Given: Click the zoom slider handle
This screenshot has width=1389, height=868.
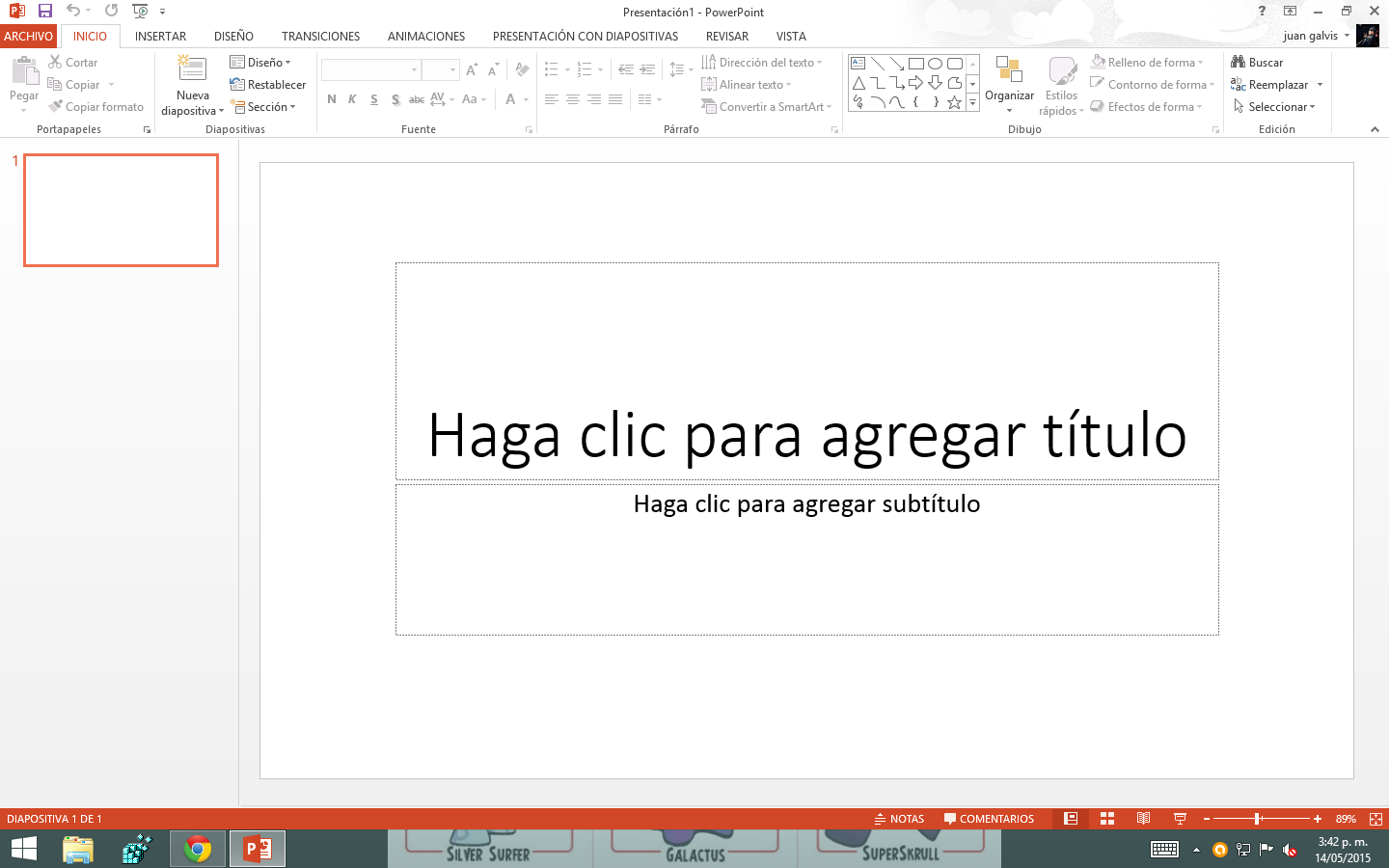Looking at the screenshot, I should (x=1258, y=819).
